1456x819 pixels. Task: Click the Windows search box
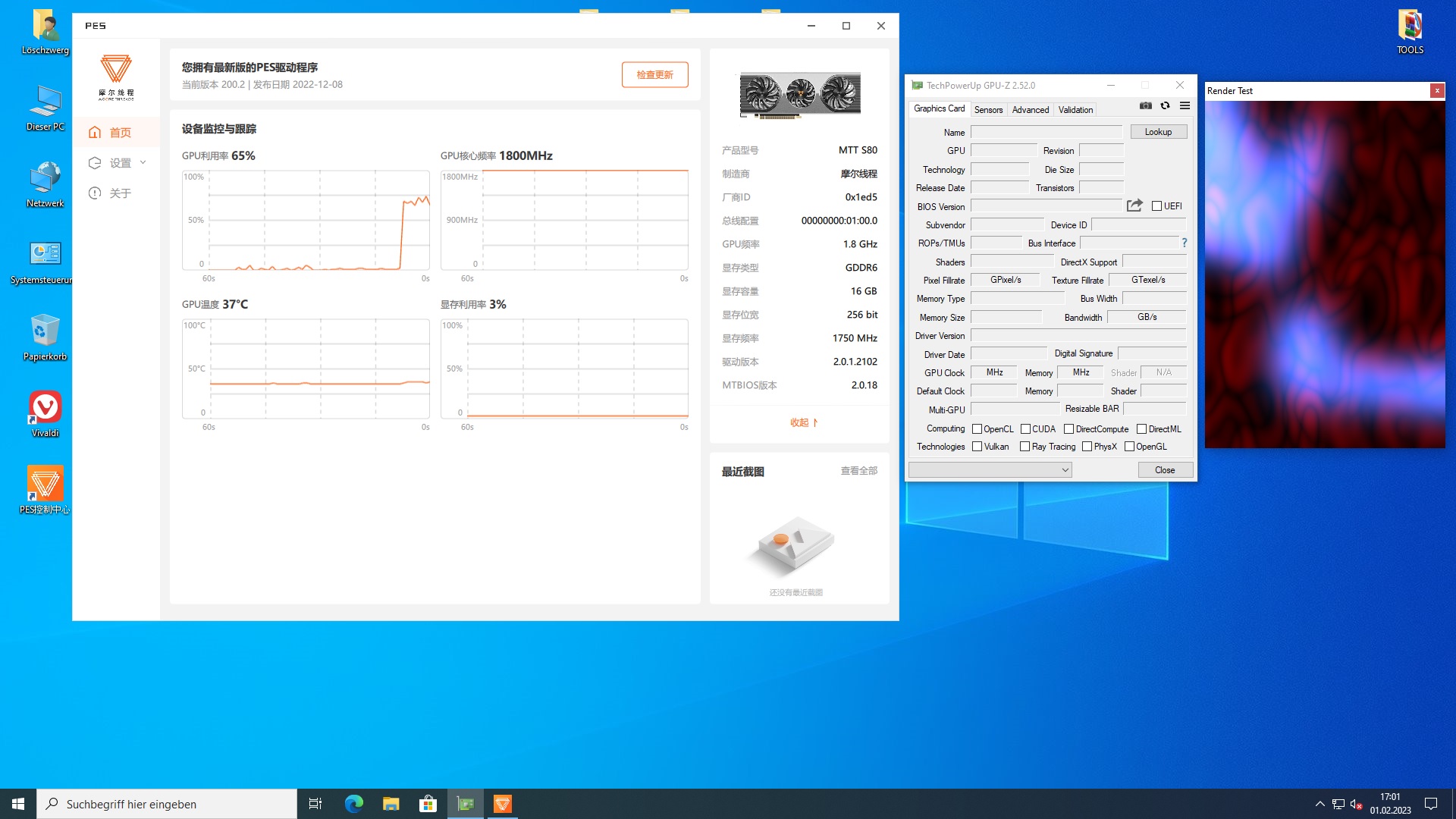click(x=167, y=804)
